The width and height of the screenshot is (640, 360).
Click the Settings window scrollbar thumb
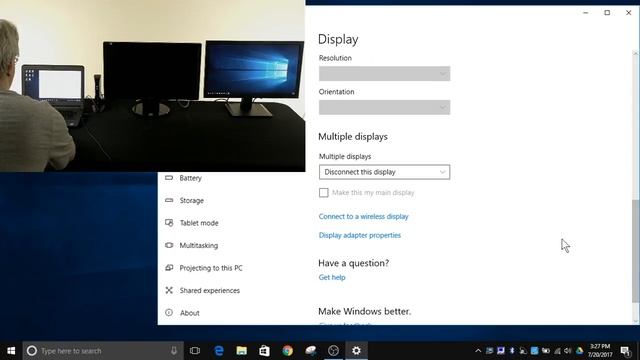(x=635, y=251)
